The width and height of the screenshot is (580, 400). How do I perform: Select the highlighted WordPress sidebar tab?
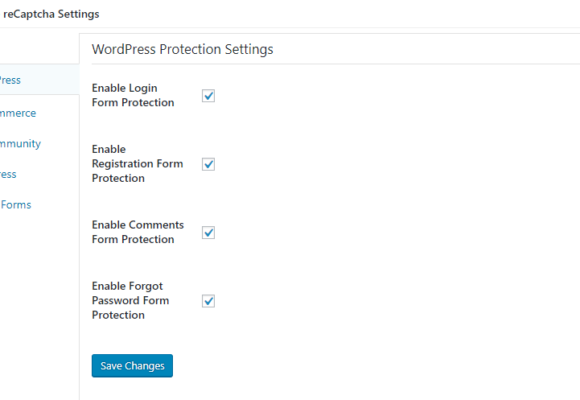tap(39, 80)
